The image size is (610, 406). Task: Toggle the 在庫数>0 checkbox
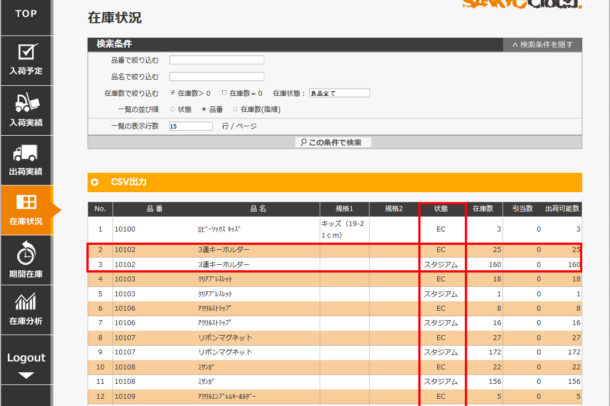[x=173, y=93]
